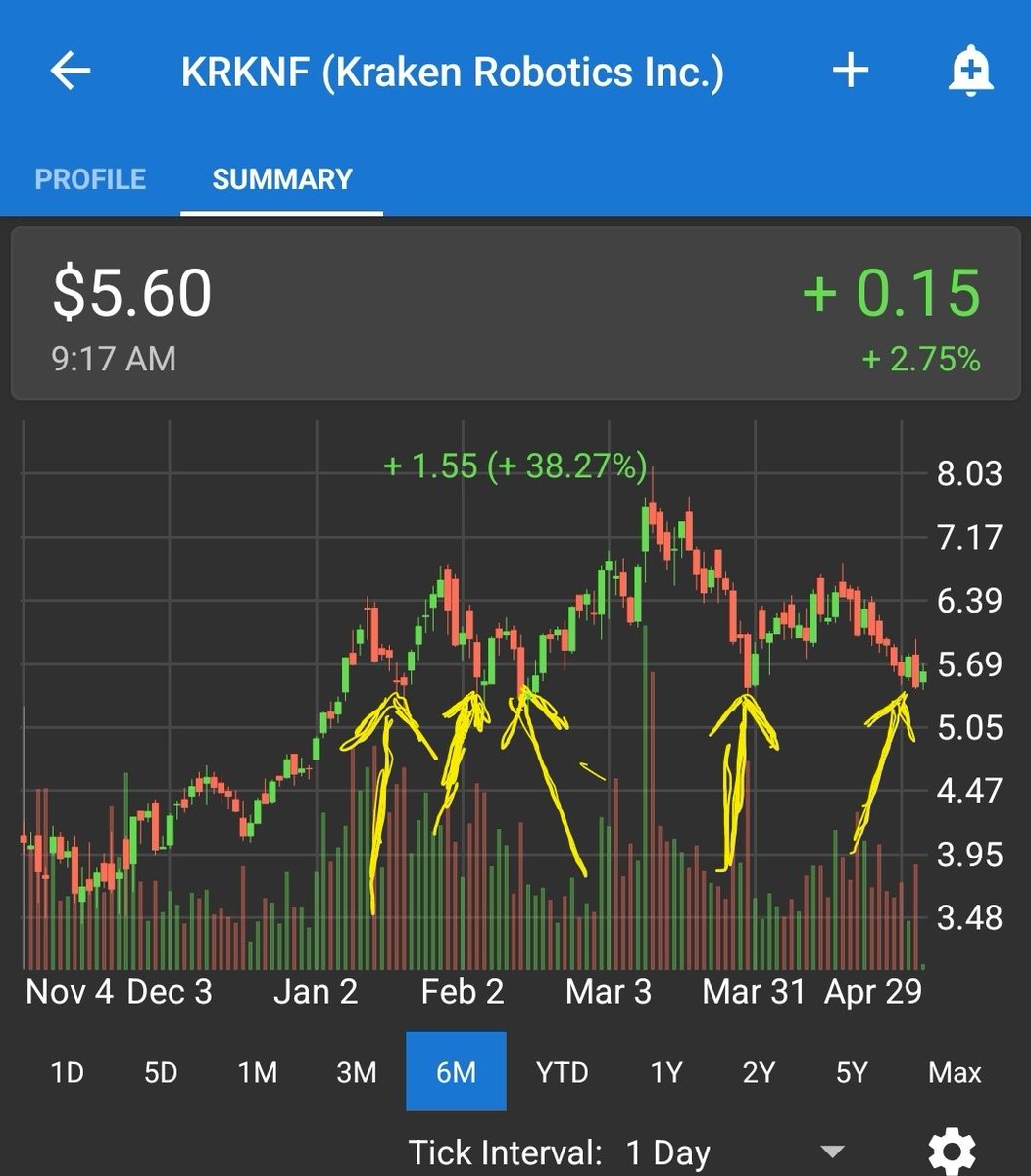This screenshot has height=1176, width=1031.
Task: Tap the 7.17 price axis label
Action: pyautogui.click(x=969, y=537)
